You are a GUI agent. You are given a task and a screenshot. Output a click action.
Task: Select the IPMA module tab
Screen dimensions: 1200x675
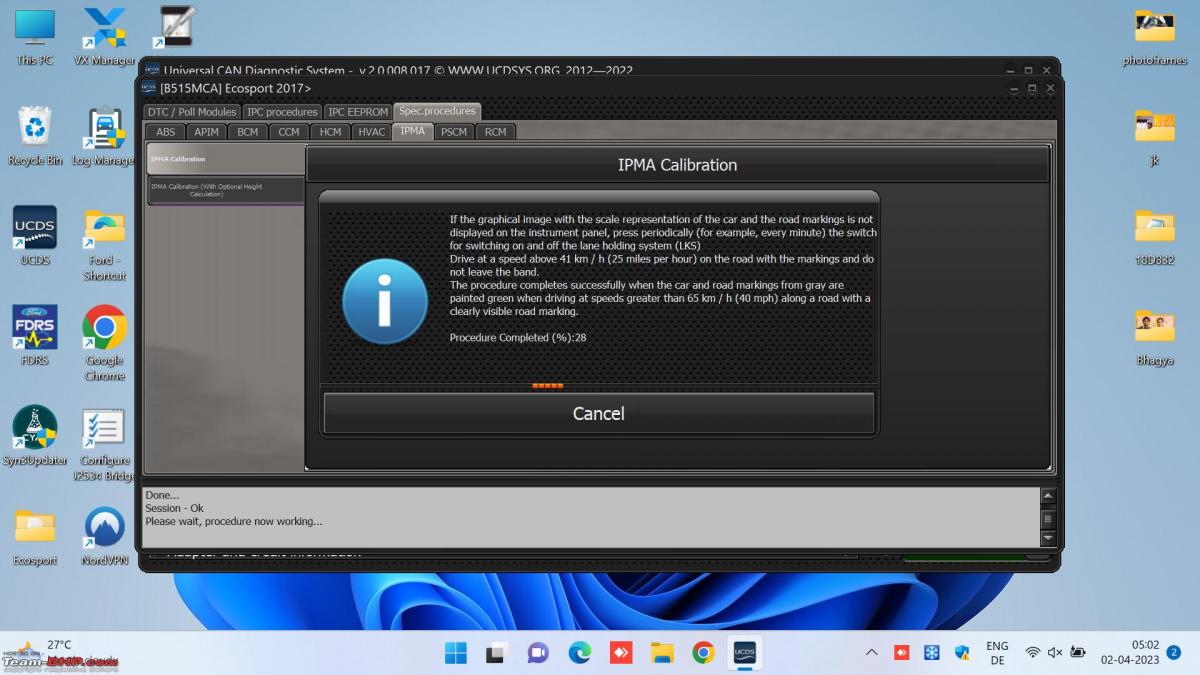click(412, 131)
